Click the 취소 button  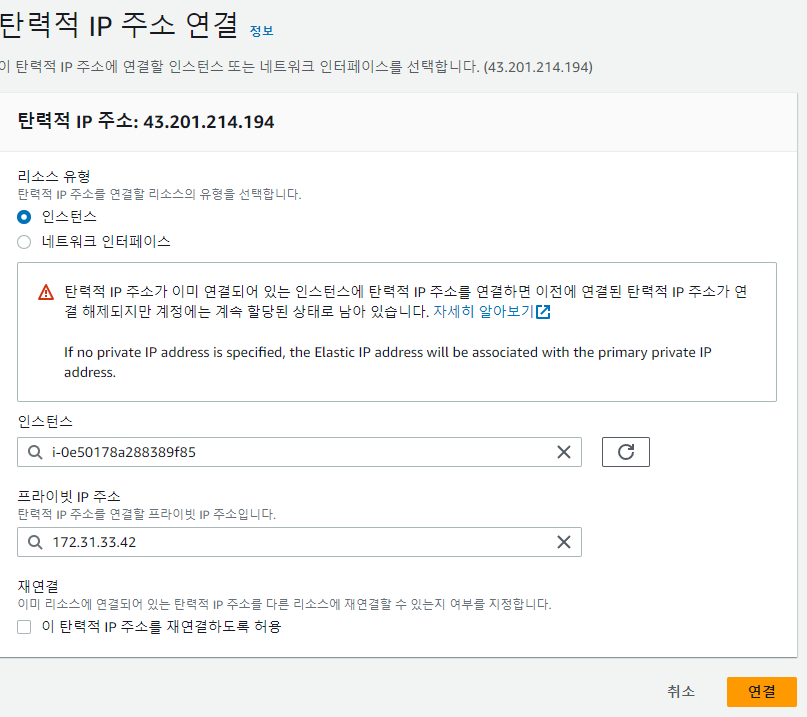click(x=678, y=691)
